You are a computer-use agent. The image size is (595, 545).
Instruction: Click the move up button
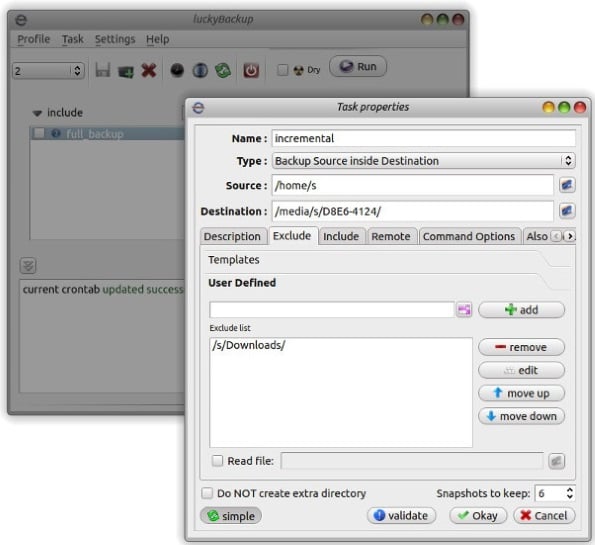pos(521,393)
